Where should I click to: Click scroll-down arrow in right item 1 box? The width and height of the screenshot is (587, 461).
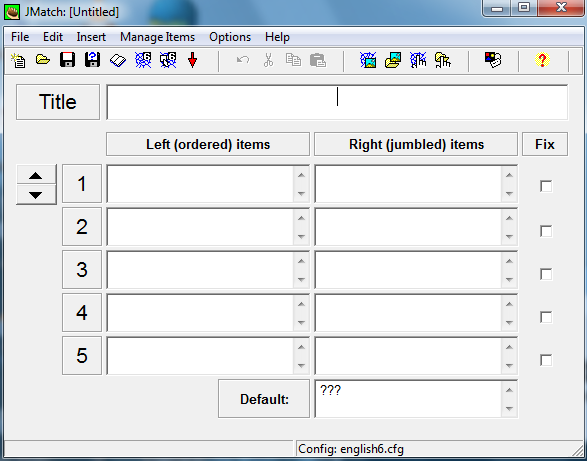click(x=509, y=193)
